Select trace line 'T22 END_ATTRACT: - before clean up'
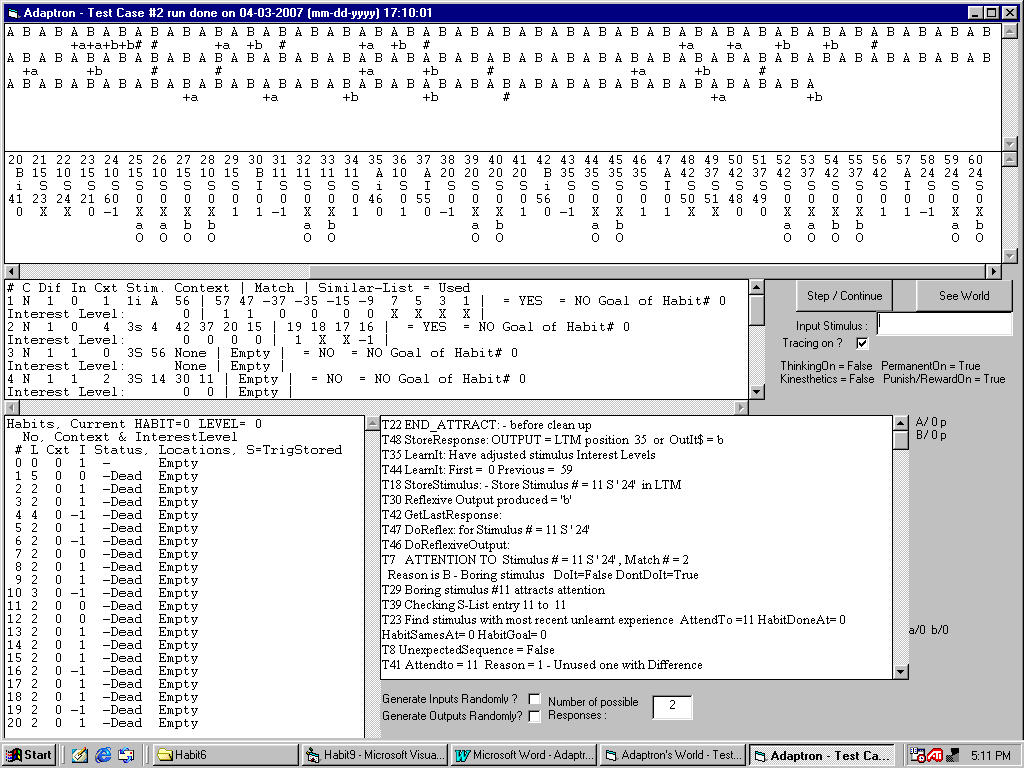The height and width of the screenshot is (768, 1024). click(487, 425)
